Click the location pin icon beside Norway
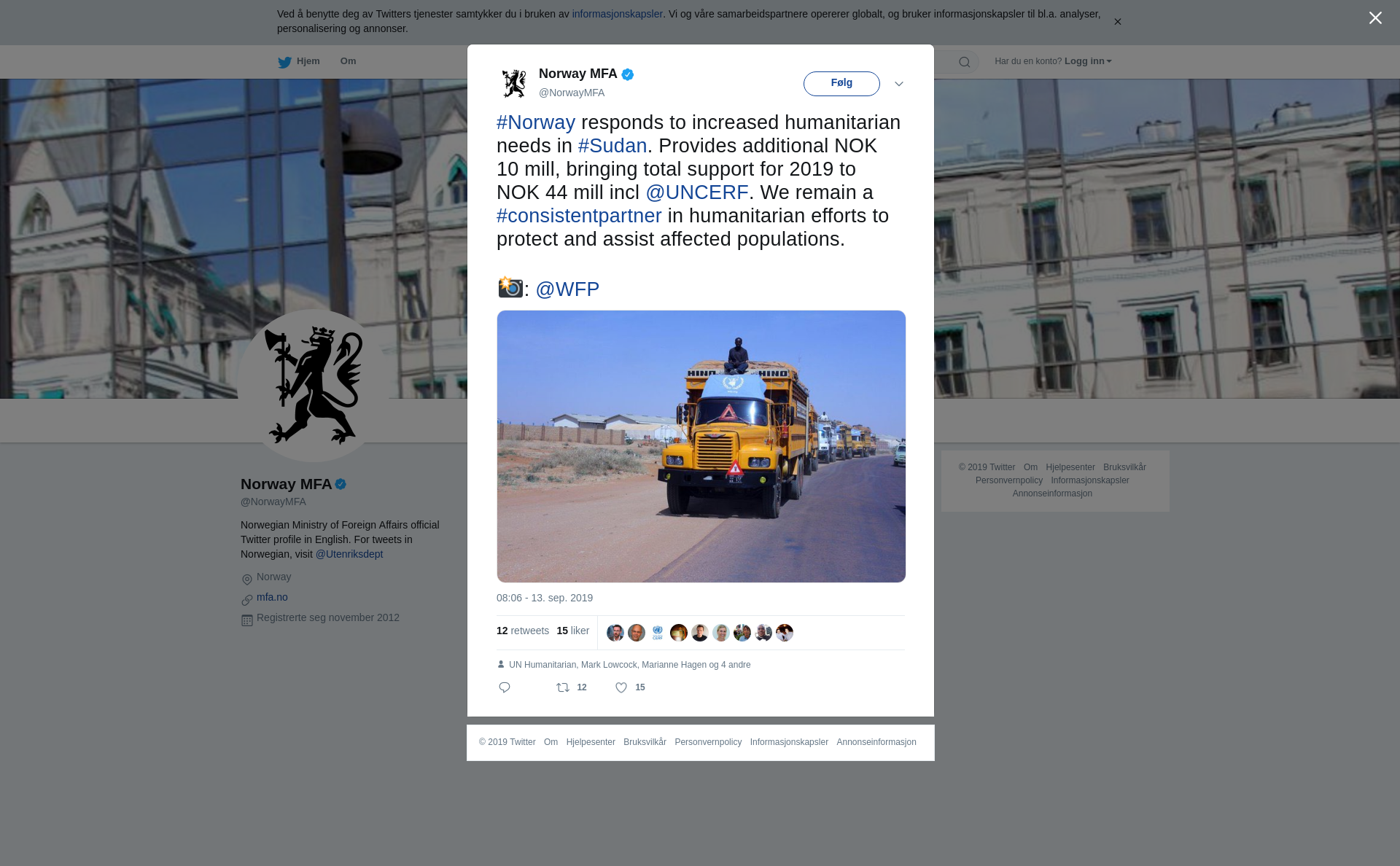The height and width of the screenshot is (866, 1400). coord(247,580)
